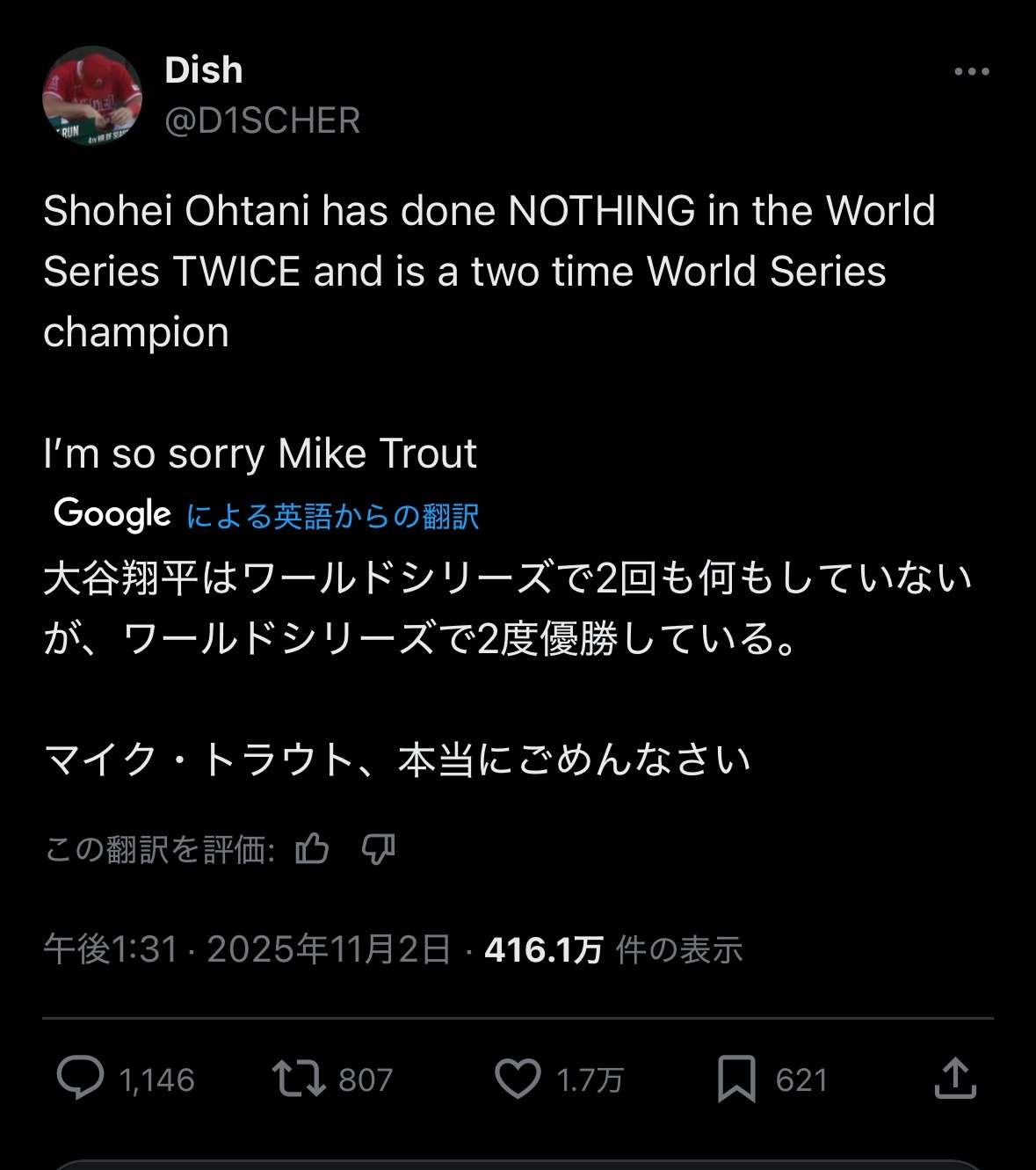1036x1170 pixels.
Task: Tap the blue による英語からの翻訳 link
Action: 332,516
